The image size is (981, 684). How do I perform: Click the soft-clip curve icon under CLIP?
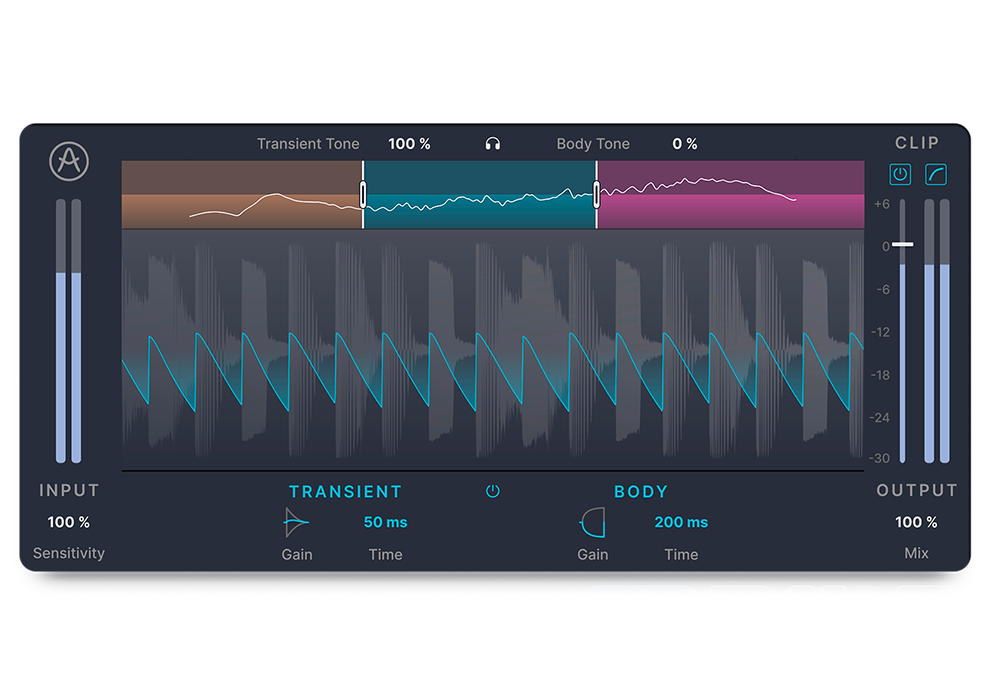[x=935, y=175]
